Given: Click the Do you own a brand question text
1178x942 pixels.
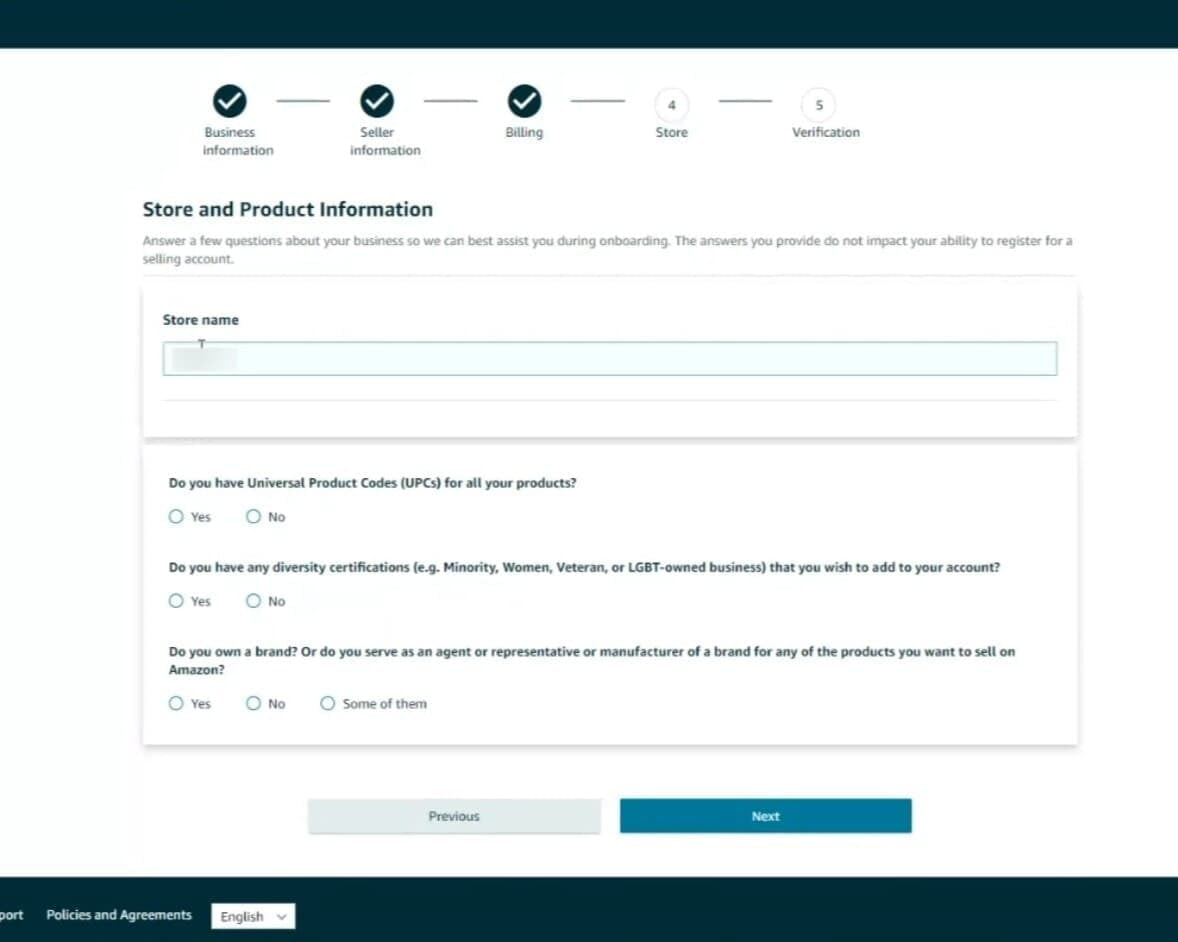Looking at the screenshot, I should (x=592, y=660).
